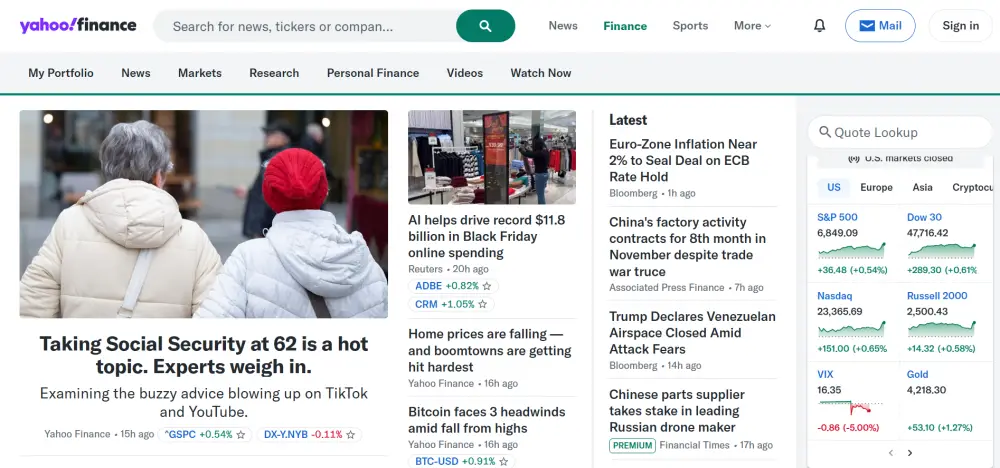Click the main search input field
1000x468 pixels.
(305, 26)
